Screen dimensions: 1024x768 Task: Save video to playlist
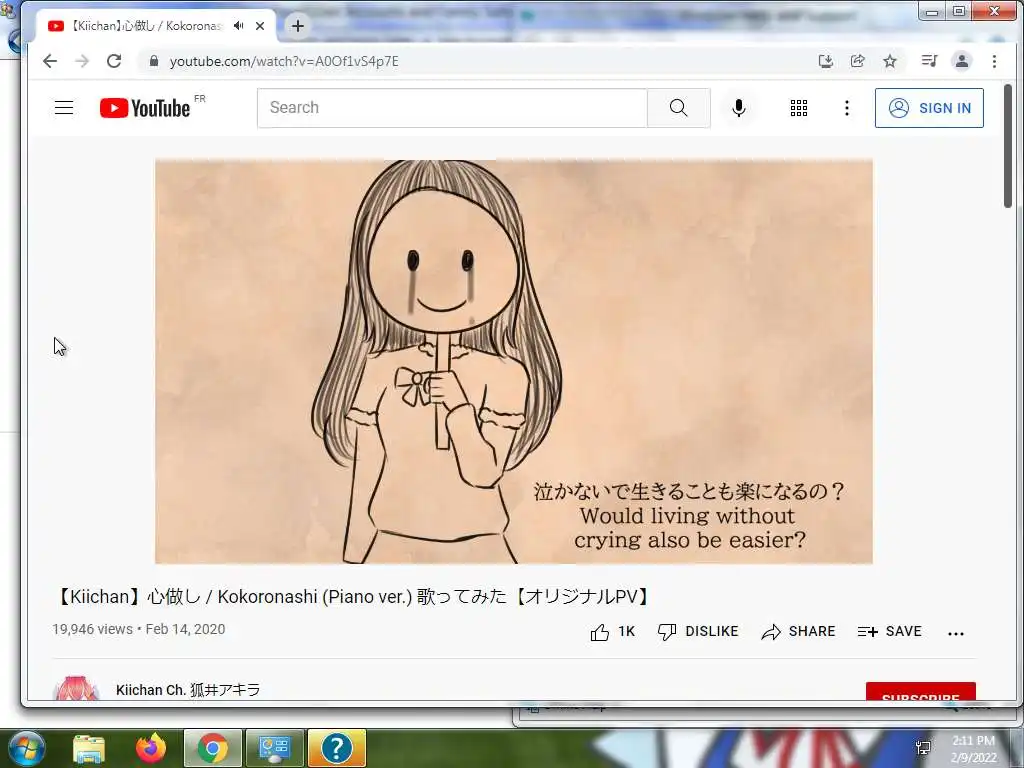click(x=889, y=632)
